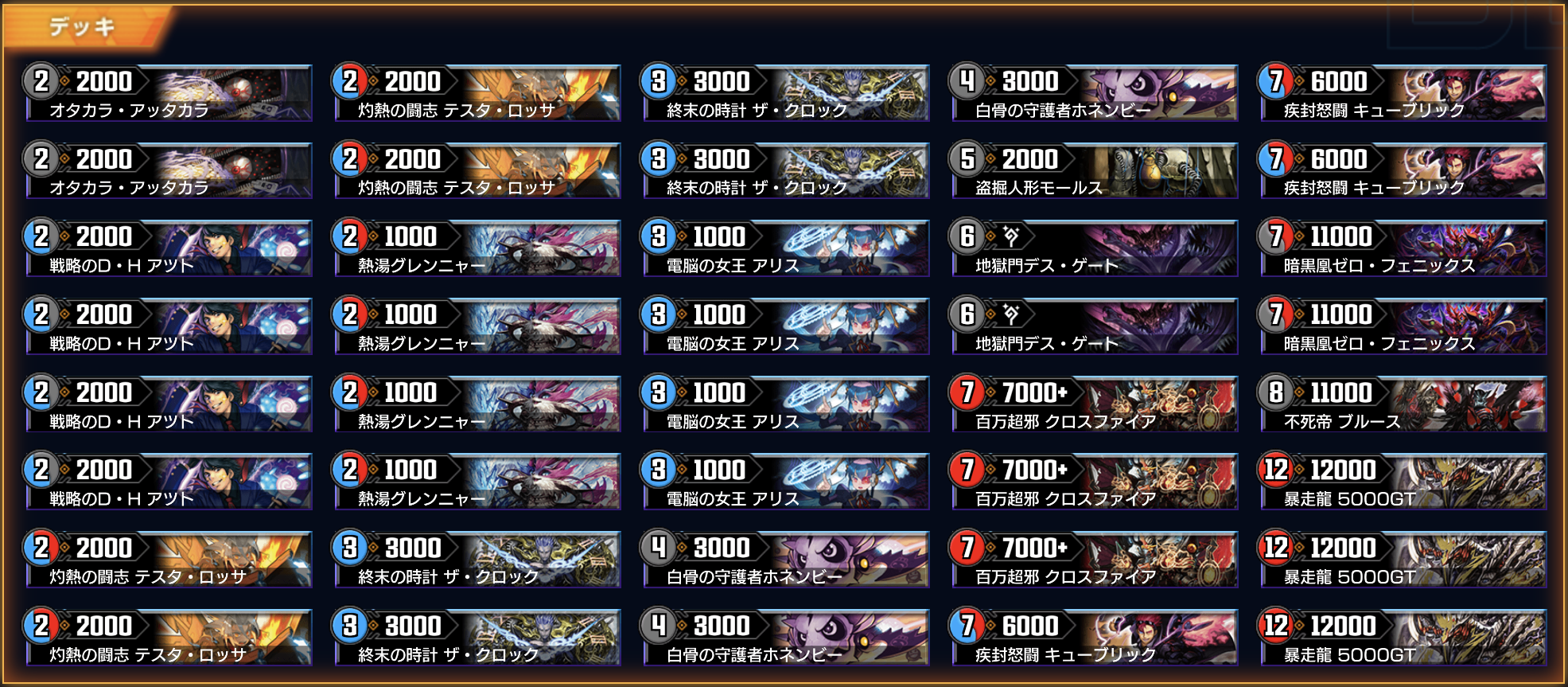Image resolution: width=1568 pixels, height=687 pixels.
Task: Click the 2000 power value on 盗掘人形モールス
Action: [1029, 159]
